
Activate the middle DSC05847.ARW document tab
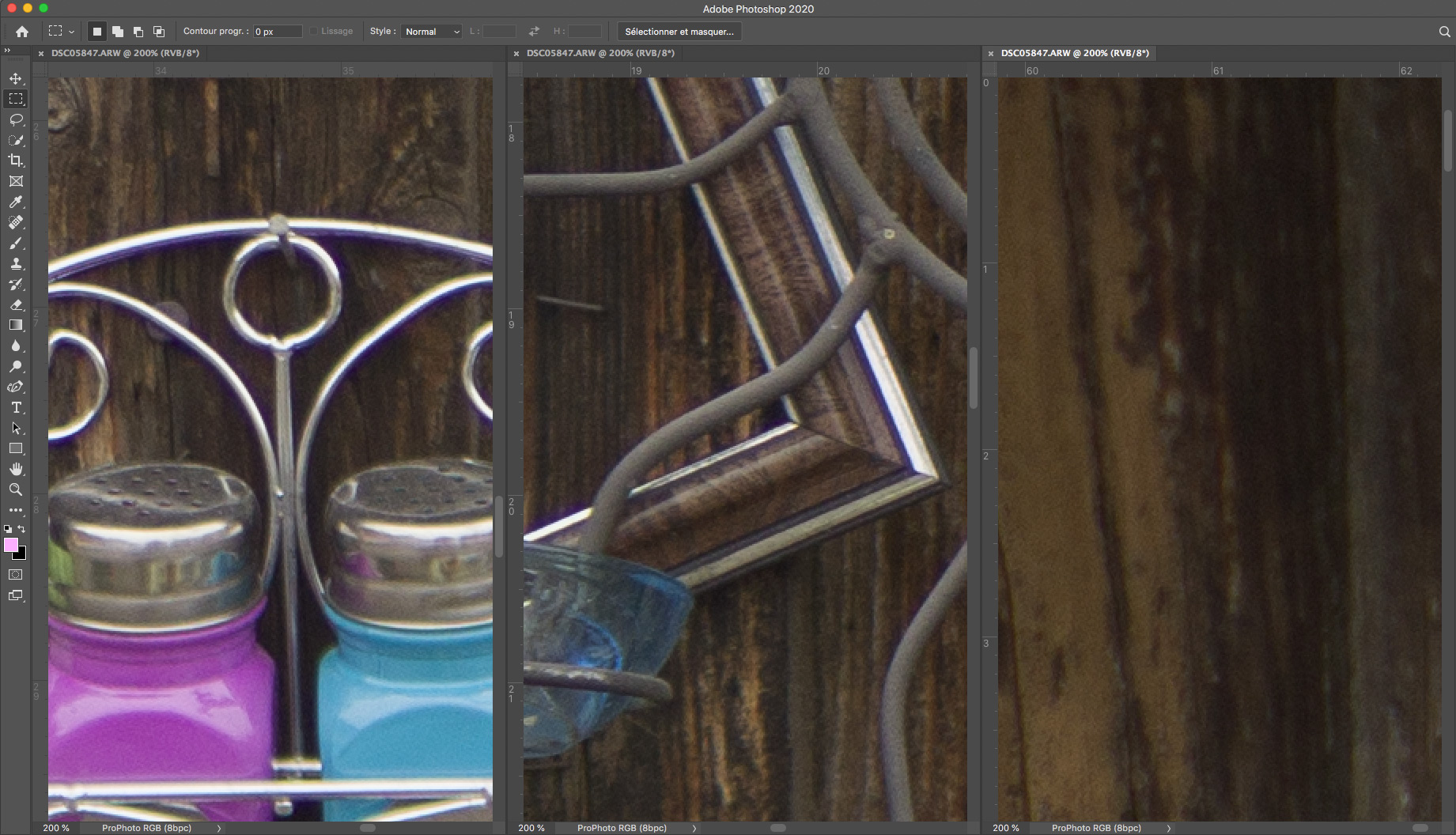click(x=599, y=53)
